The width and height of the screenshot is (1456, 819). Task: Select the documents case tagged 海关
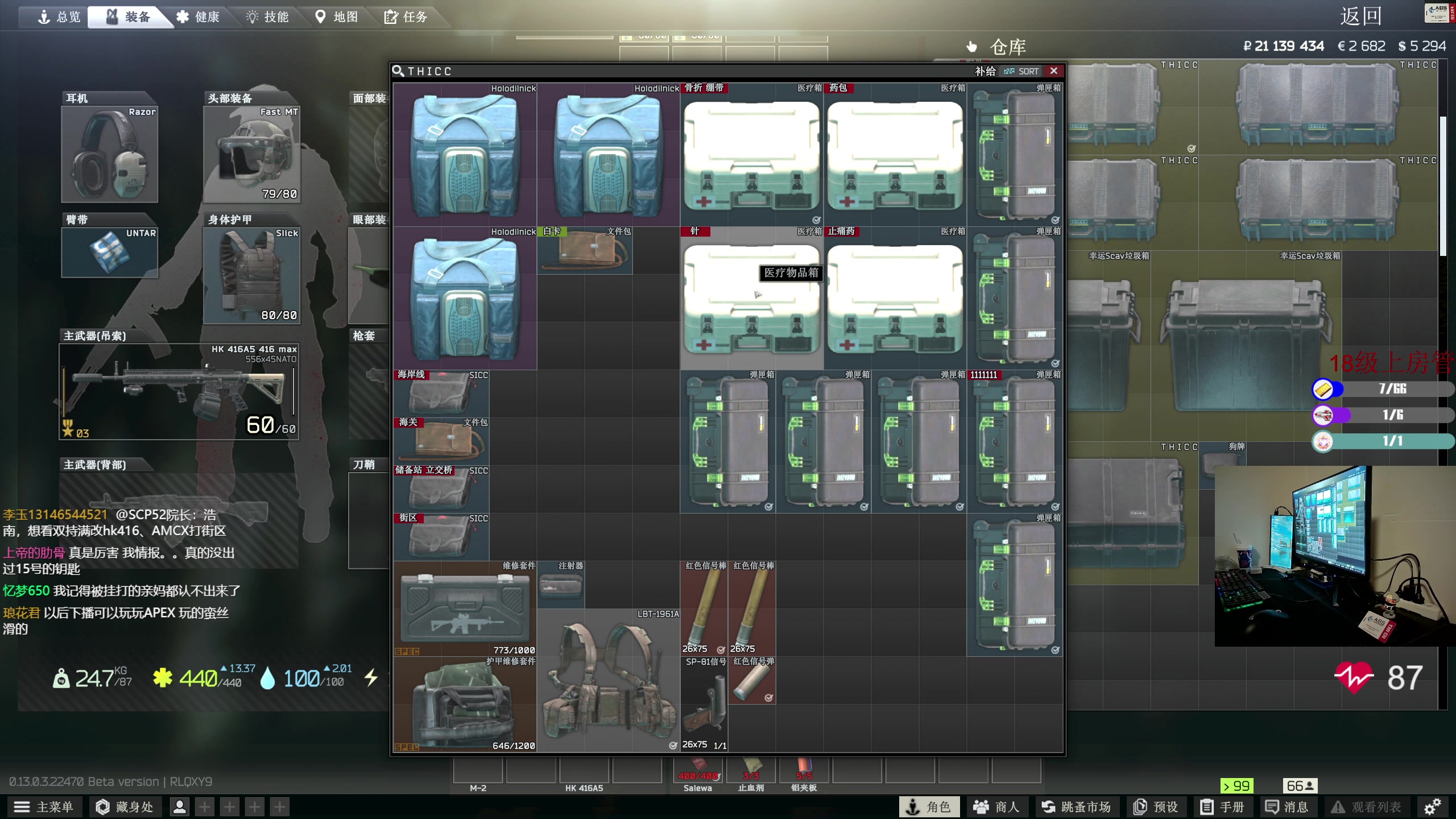point(441,441)
